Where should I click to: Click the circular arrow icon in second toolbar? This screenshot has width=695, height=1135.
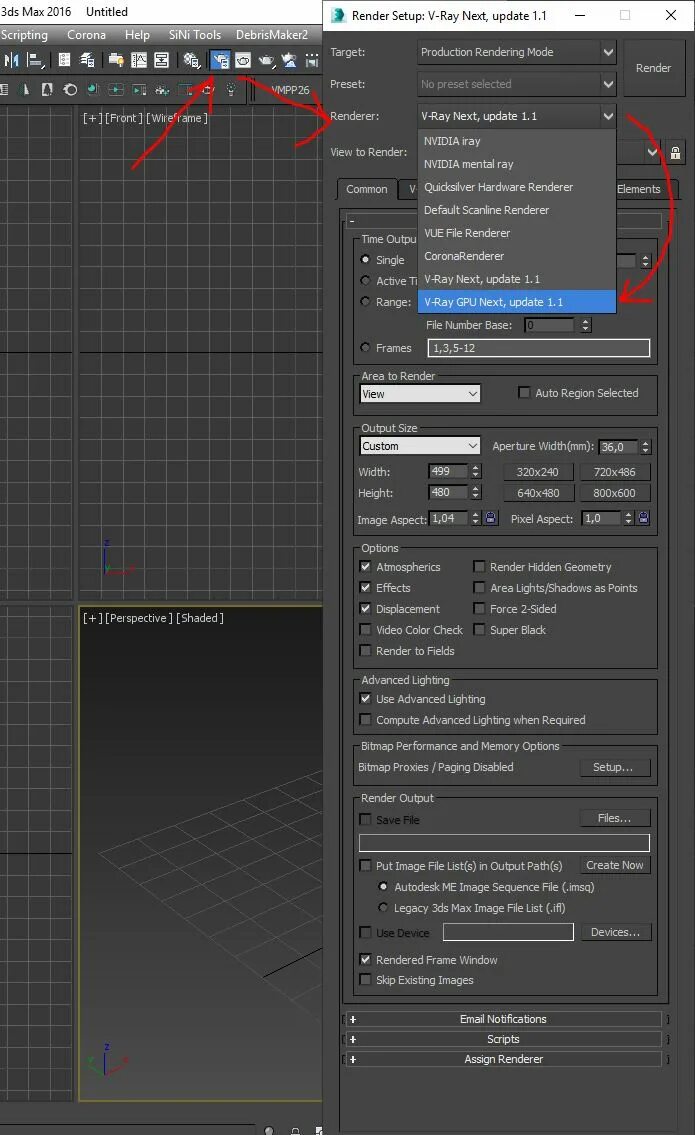click(x=70, y=90)
